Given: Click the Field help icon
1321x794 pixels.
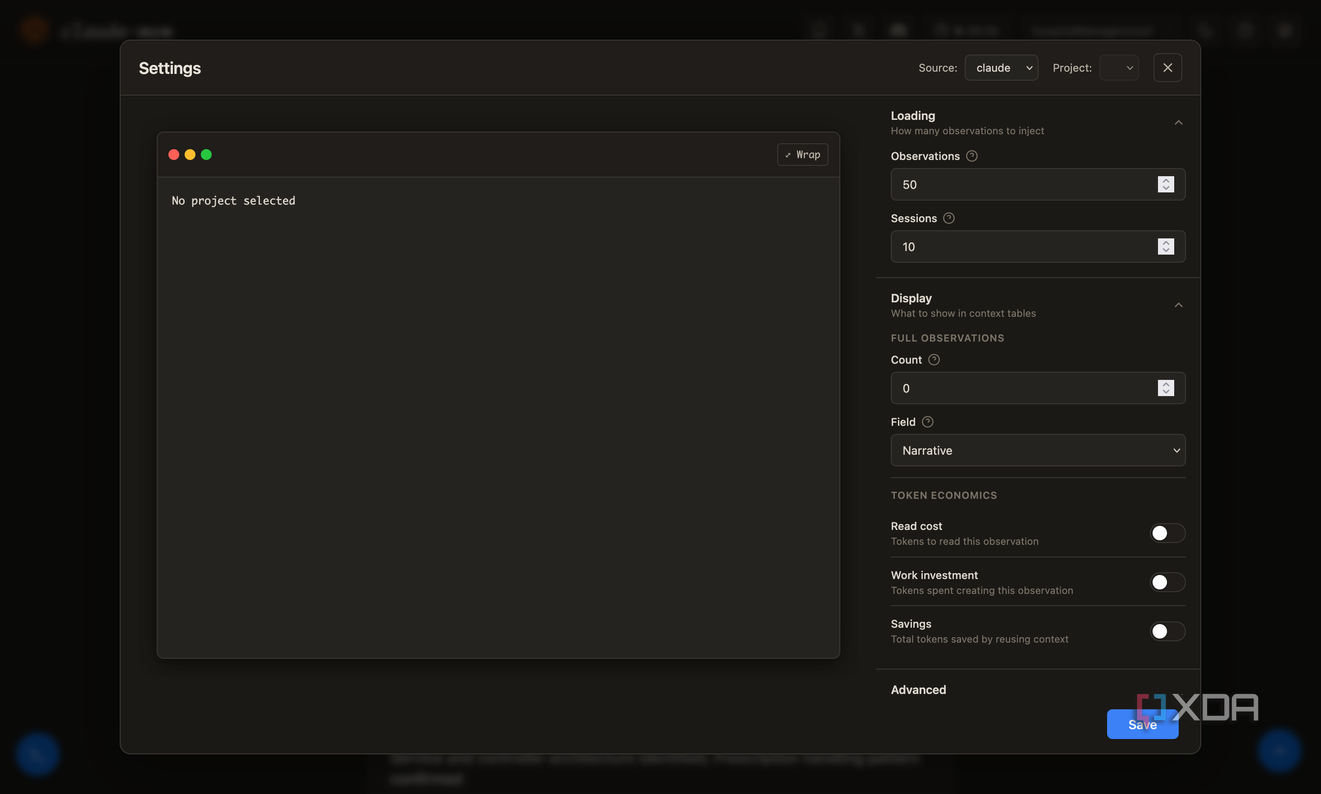Looking at the screenshot, I should pos(928,422).
